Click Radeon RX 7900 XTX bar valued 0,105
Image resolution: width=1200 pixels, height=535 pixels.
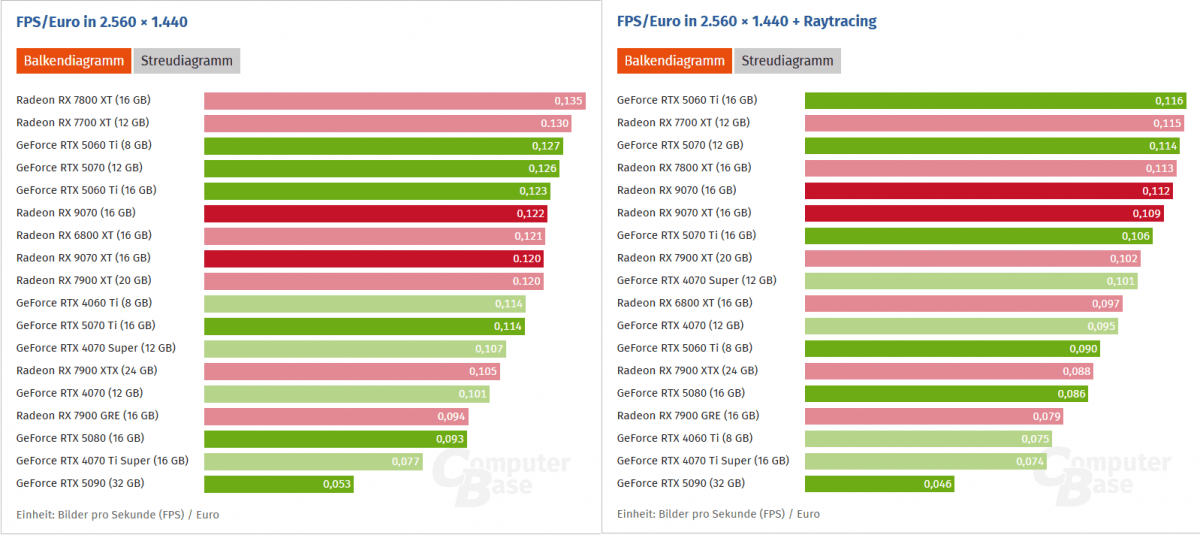point(352,371)
